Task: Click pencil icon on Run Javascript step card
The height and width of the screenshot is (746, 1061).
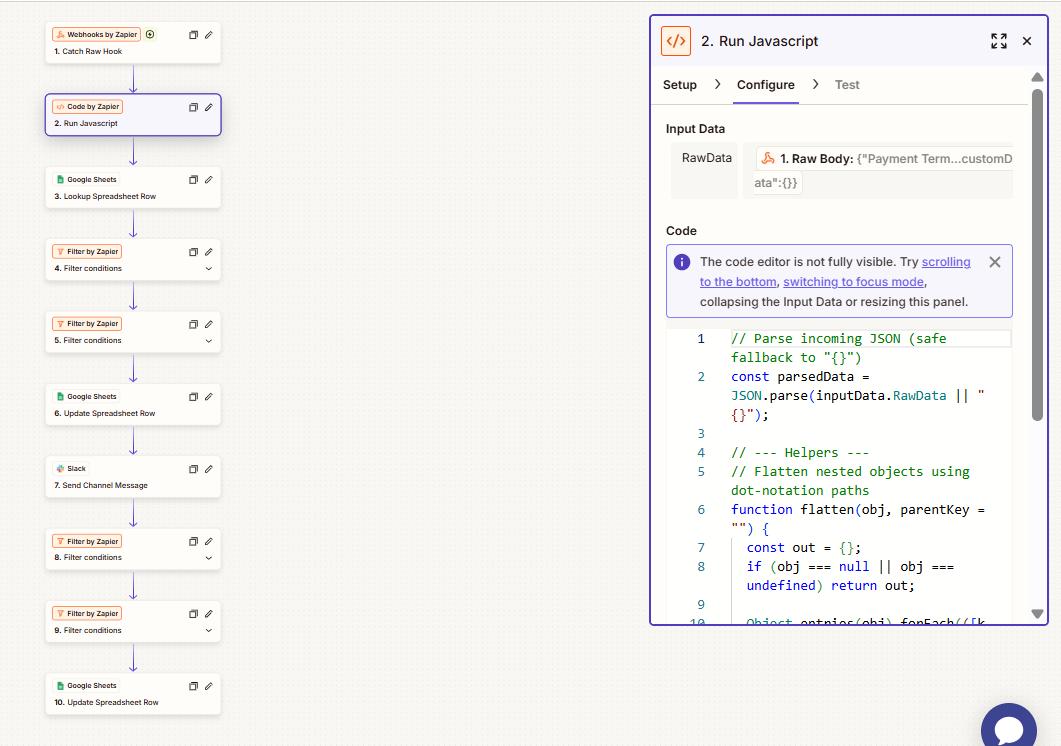Action: coord(208,107)
